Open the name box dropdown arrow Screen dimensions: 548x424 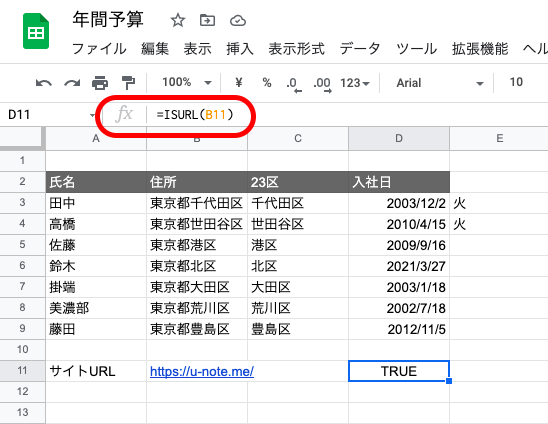pos(93,115)
